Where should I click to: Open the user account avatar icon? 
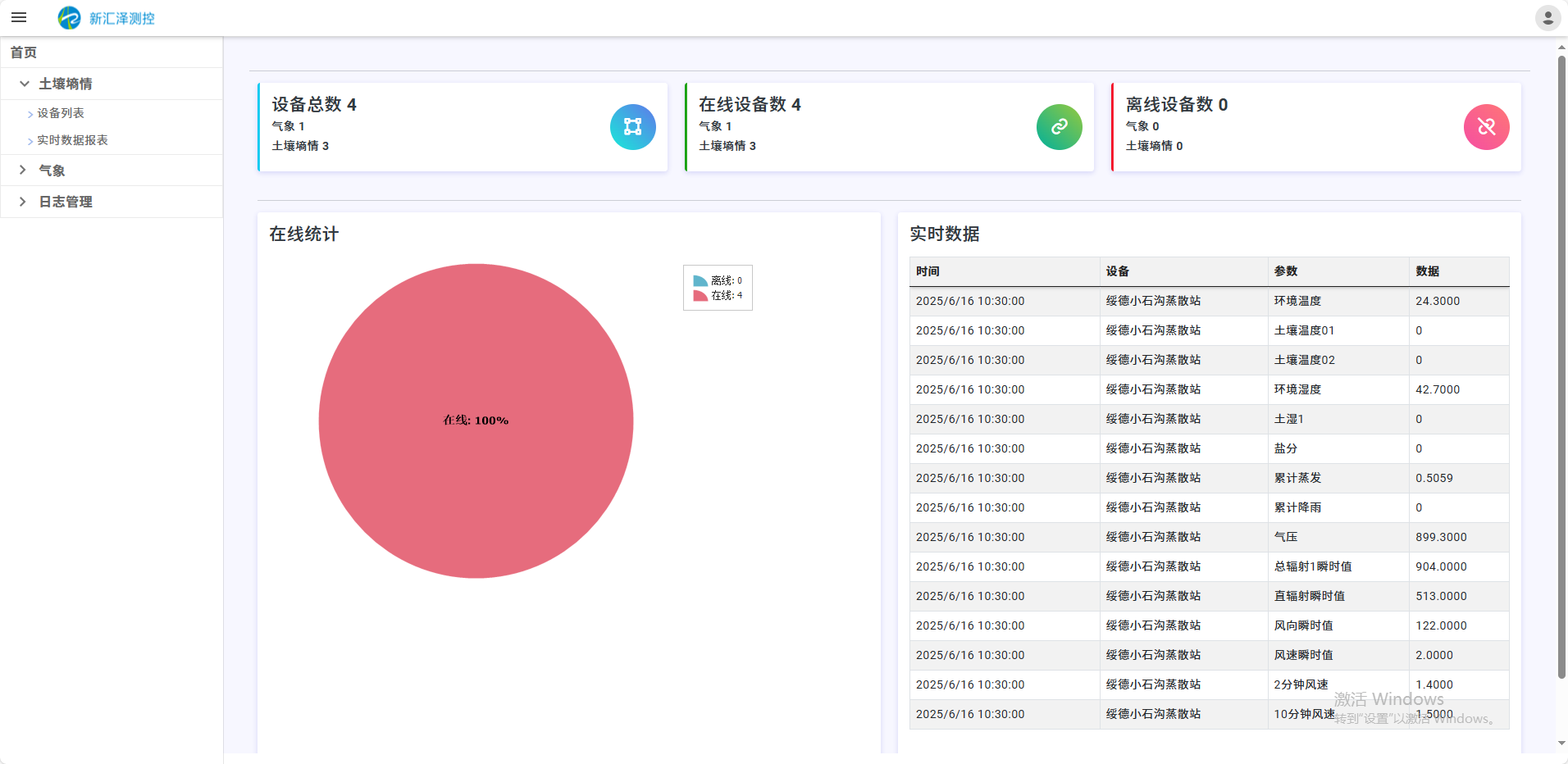(x=1547, y=18)
